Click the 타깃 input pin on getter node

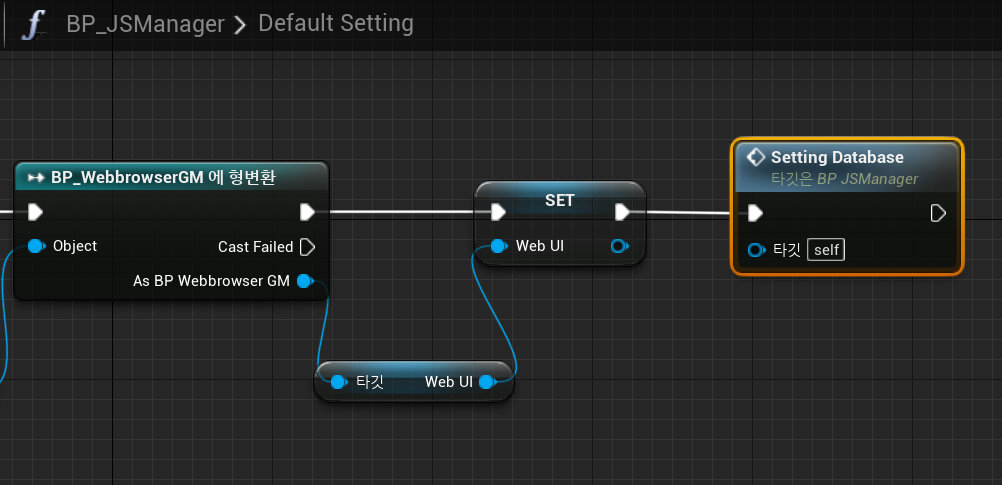pos(338,382)
